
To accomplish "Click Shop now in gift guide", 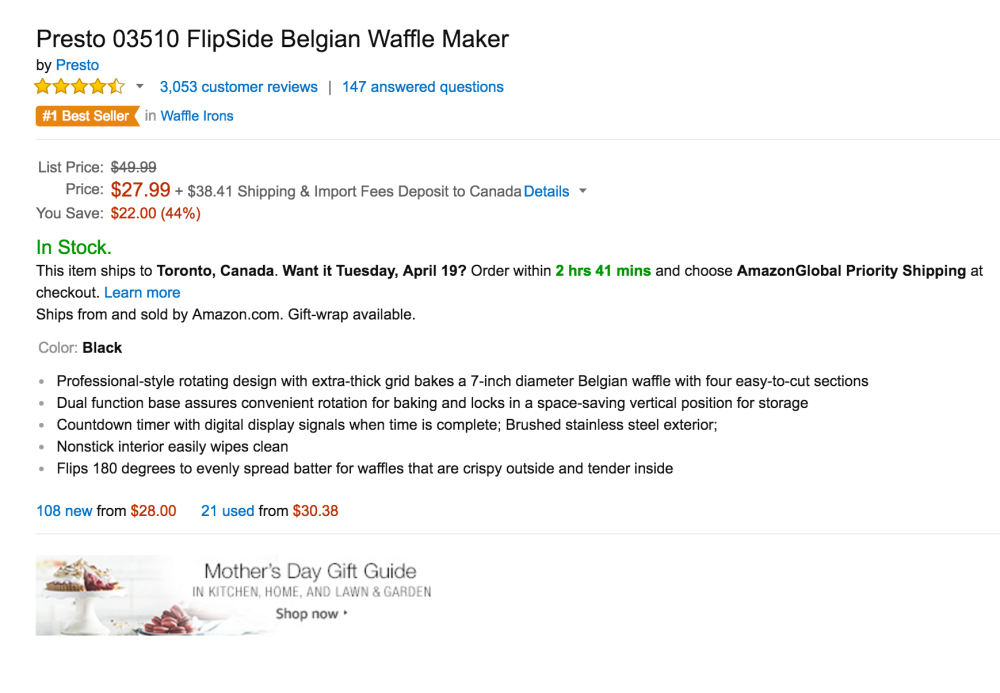I will pyautogui.click(x=307, y=614).
